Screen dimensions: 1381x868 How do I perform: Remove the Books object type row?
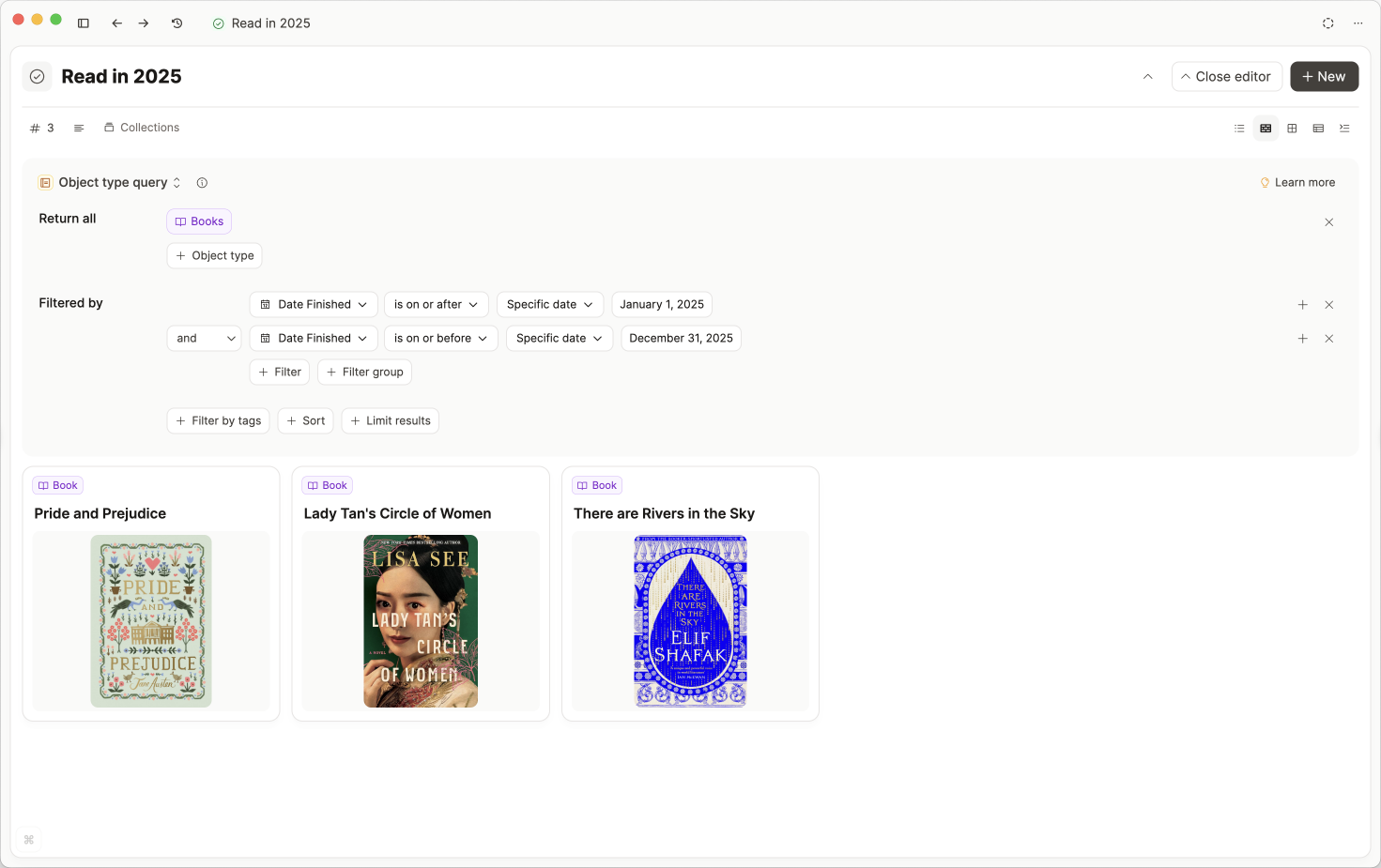[1328, 222]
